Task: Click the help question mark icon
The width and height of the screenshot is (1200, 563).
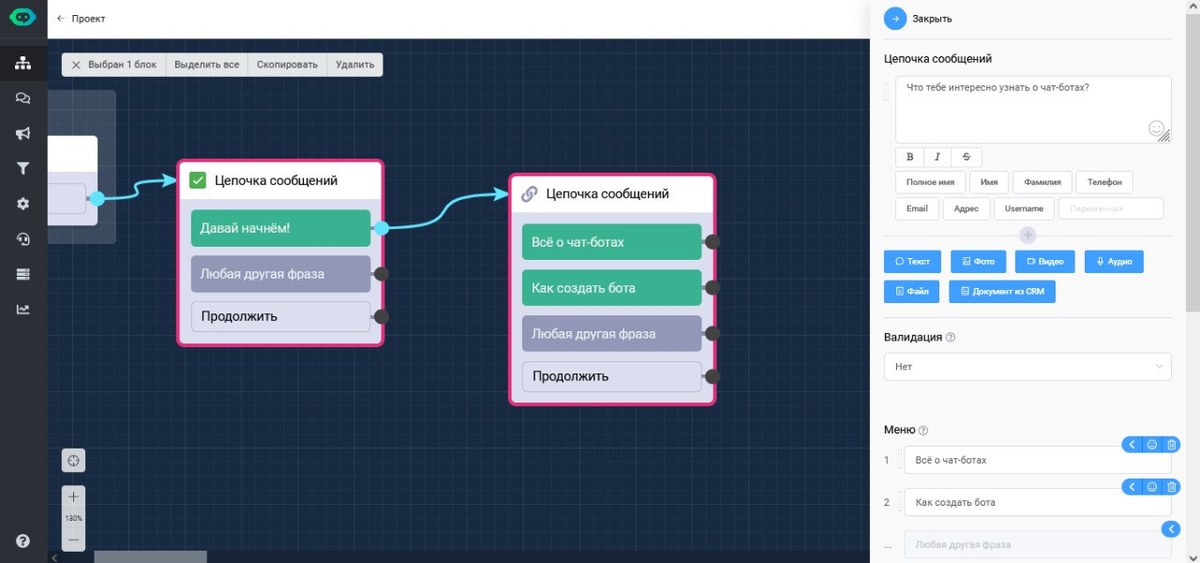Action: point(22,540)
